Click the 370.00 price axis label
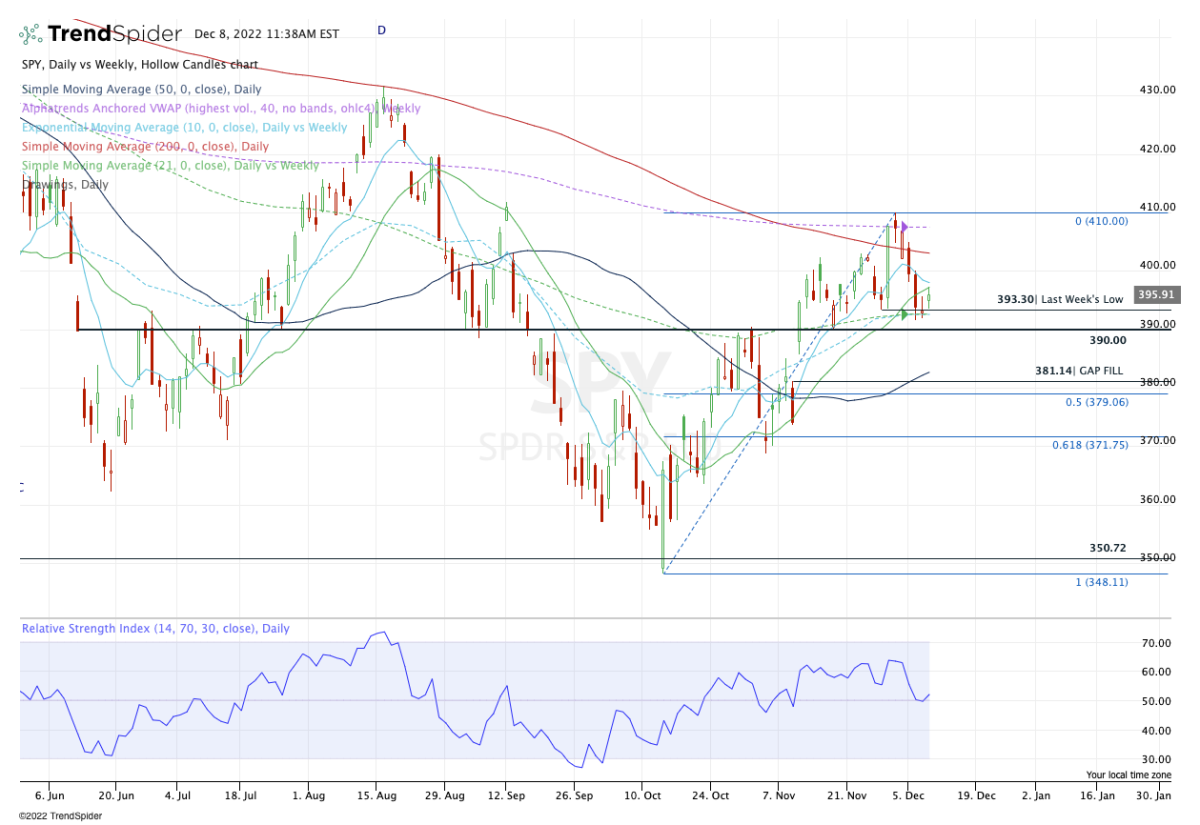Viewport: 1200px width, 825px height. [1156, 441]
